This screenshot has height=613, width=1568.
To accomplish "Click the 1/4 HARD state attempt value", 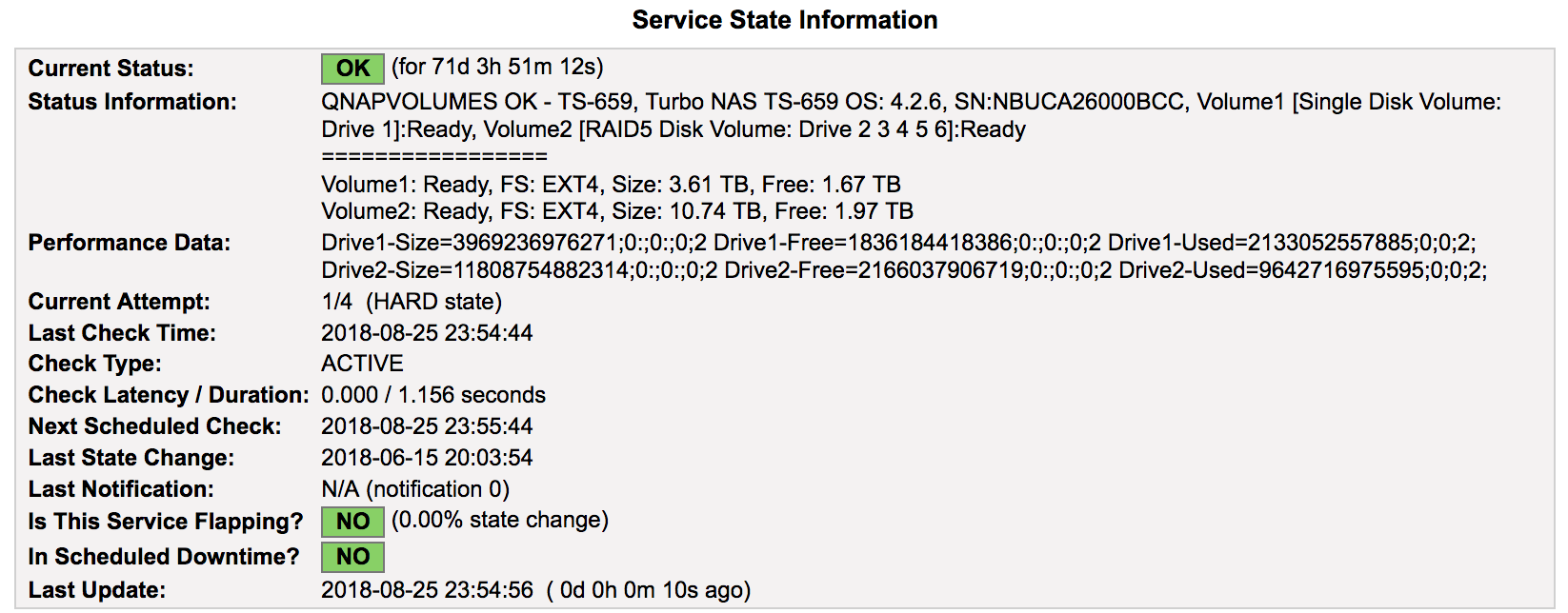I will [412, 302].
